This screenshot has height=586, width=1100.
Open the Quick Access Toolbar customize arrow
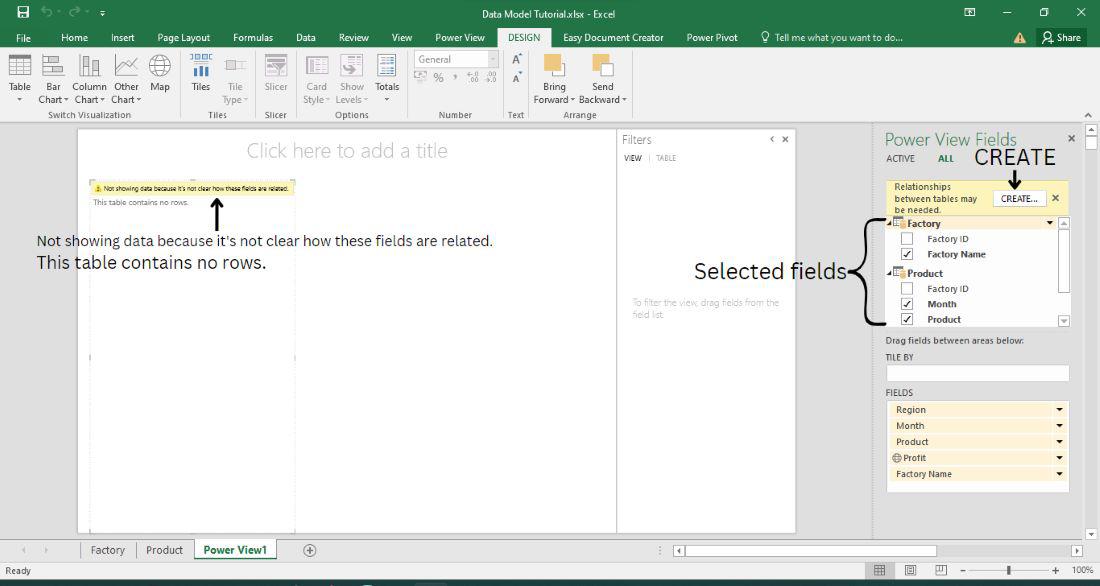(x=102, y=13)
